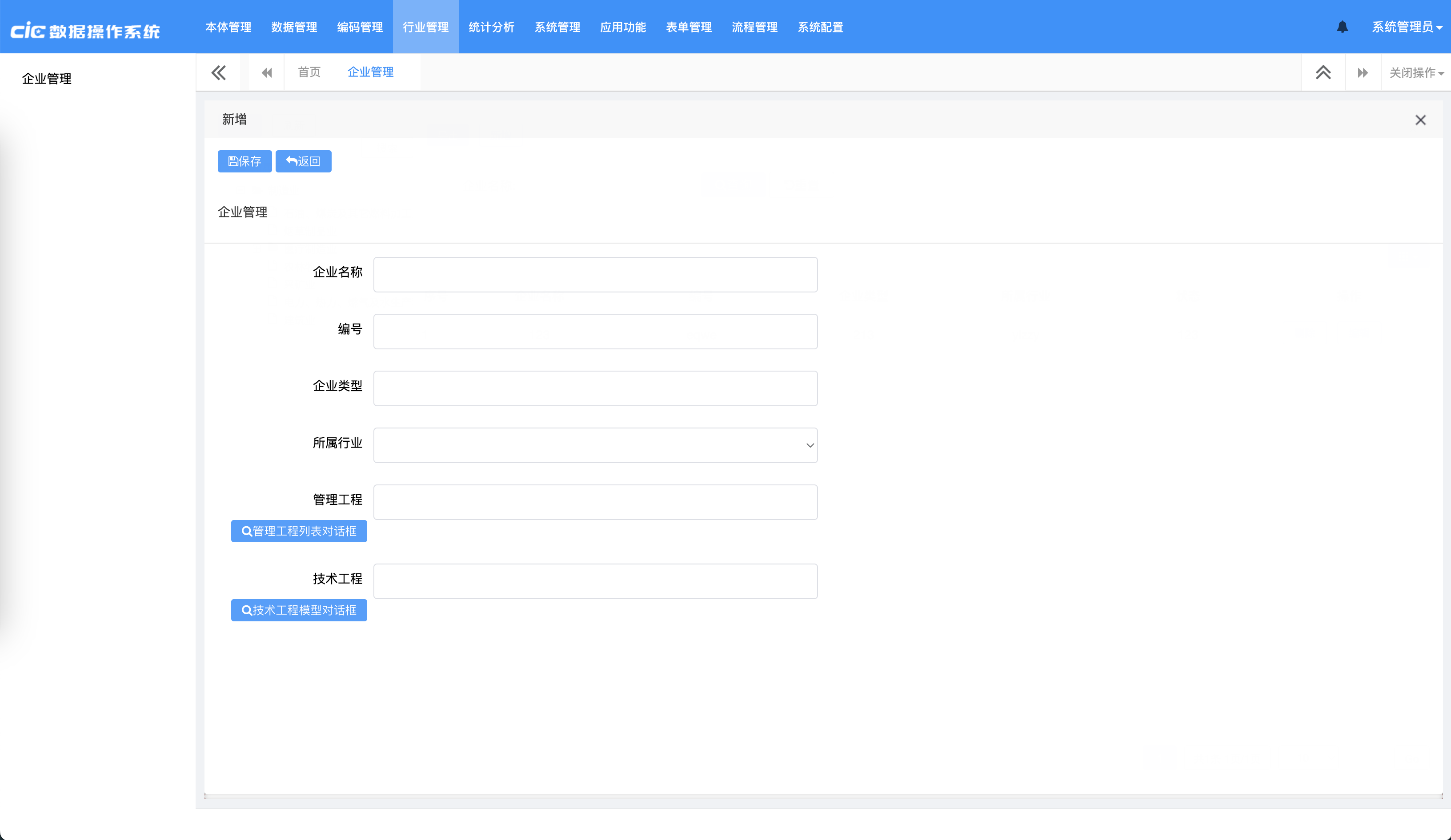Viewport: 1451px width, 840px height.
Task: Click the notification bell icon
Action: point(1342,27)
